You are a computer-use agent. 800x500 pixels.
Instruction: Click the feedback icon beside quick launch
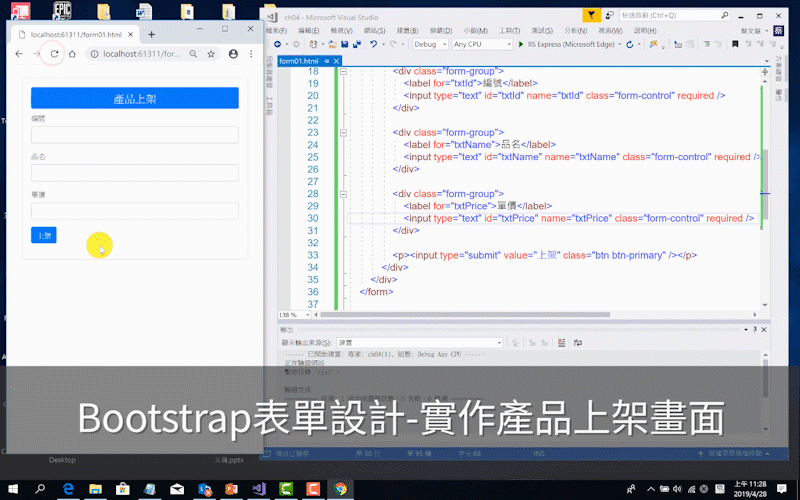[609, 15]
